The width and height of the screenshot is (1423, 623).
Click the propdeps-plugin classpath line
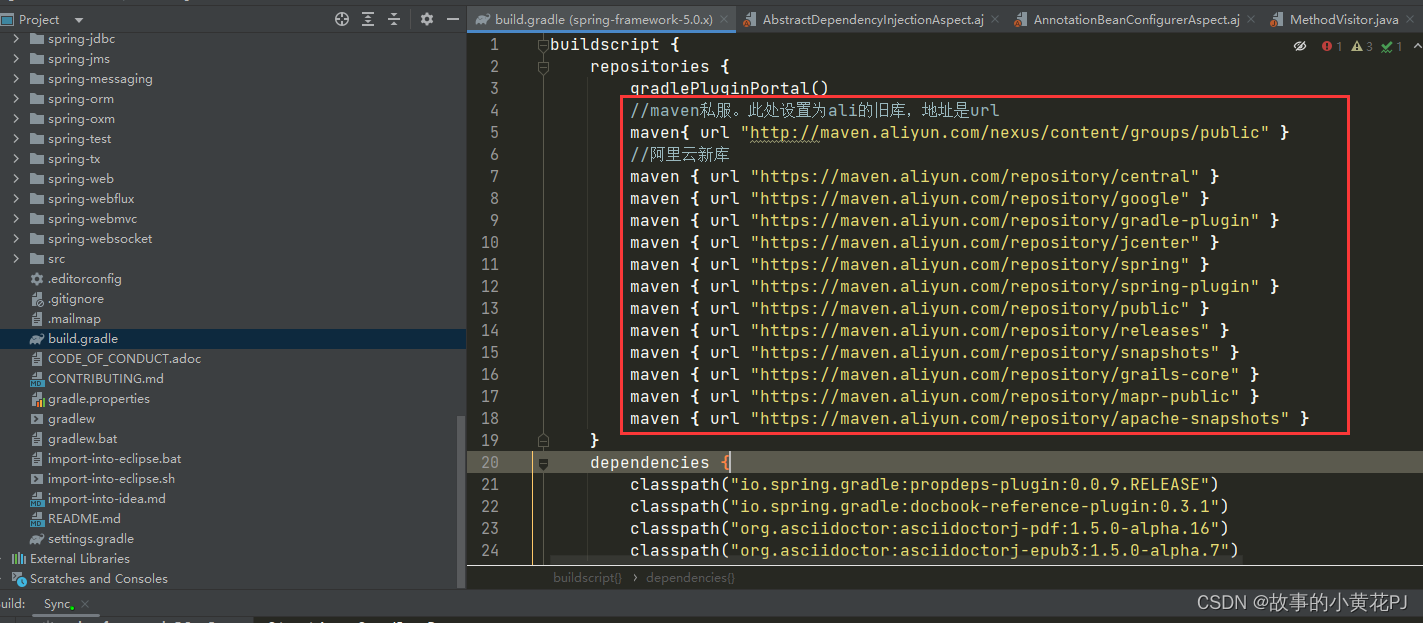924,485
